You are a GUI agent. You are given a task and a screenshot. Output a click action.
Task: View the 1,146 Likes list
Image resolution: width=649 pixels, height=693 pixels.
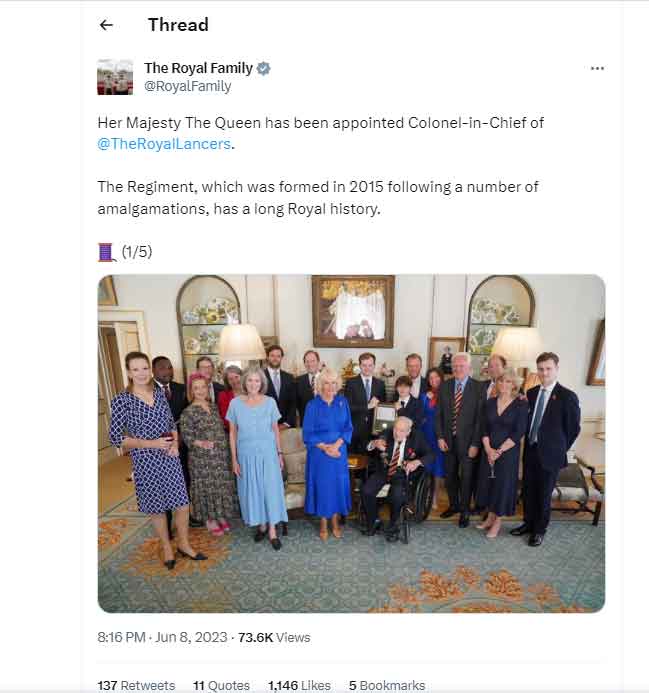click(299, 685)
